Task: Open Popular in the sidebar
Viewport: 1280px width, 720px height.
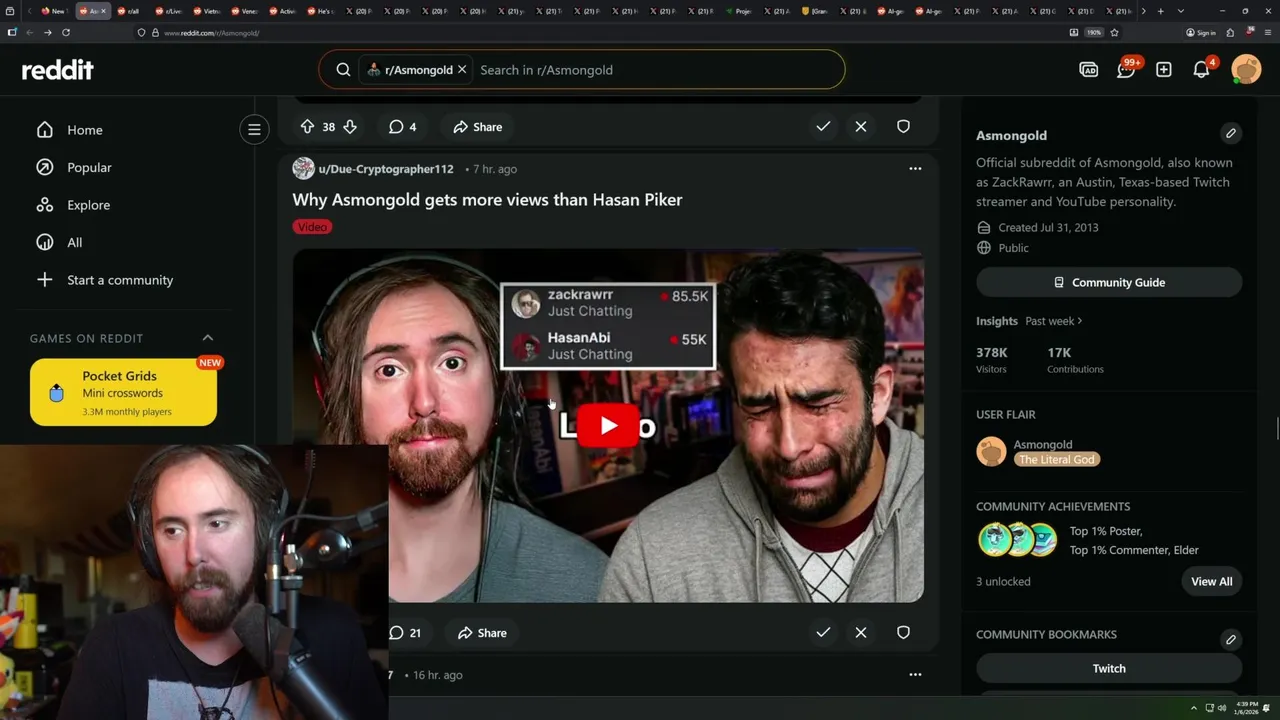Action: [89, 167]
